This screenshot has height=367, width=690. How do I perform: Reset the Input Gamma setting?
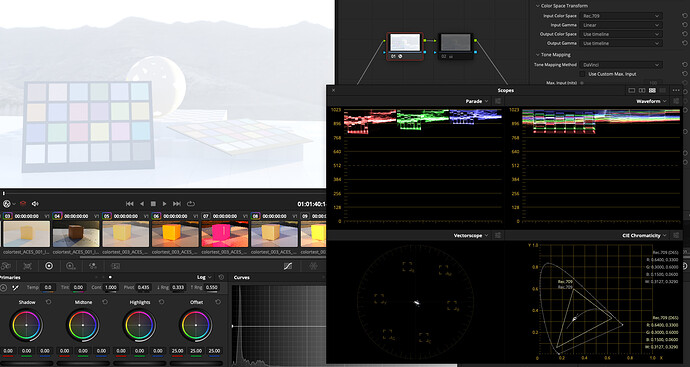tap(685, 25)
